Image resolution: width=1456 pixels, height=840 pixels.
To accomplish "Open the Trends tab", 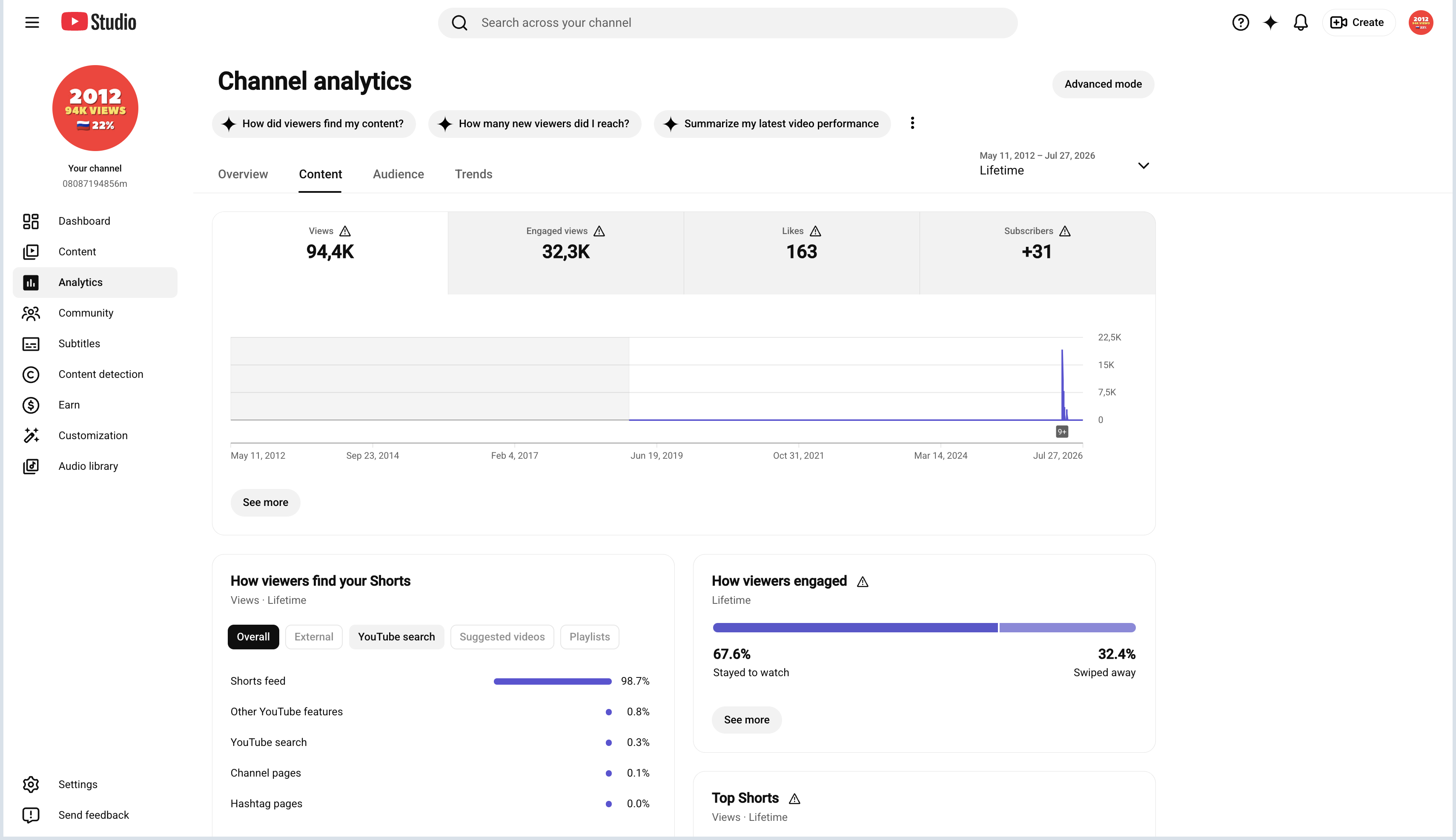I will 473,174.
